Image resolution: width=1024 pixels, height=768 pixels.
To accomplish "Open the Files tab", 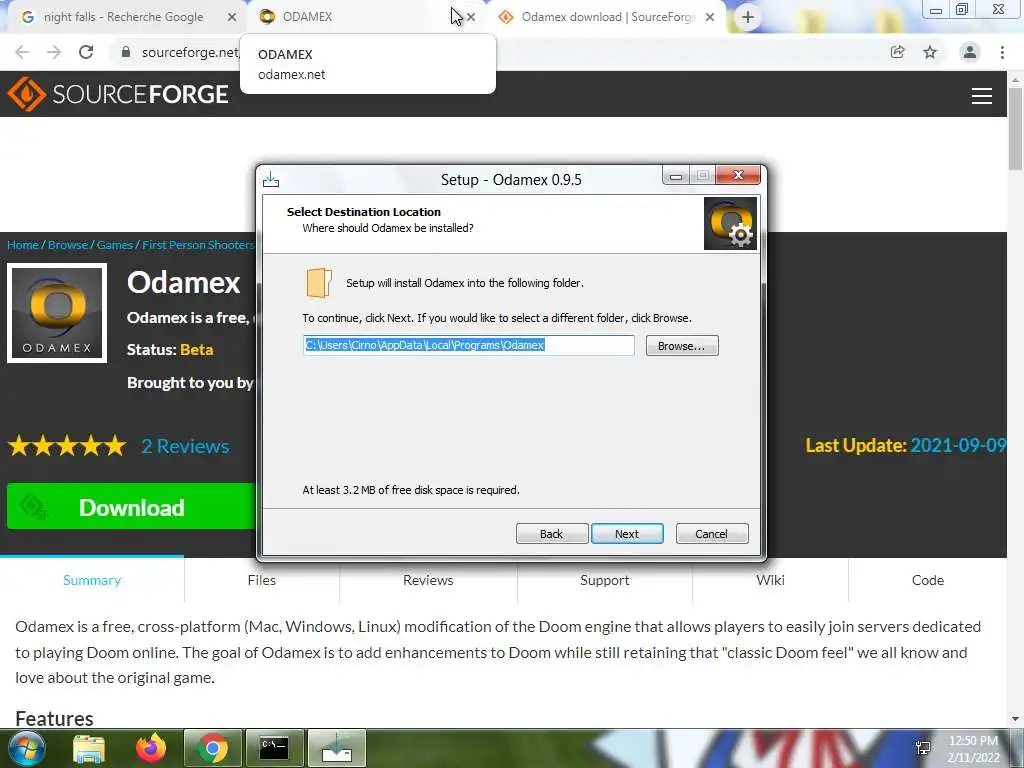I will click(x=262, y=580).
